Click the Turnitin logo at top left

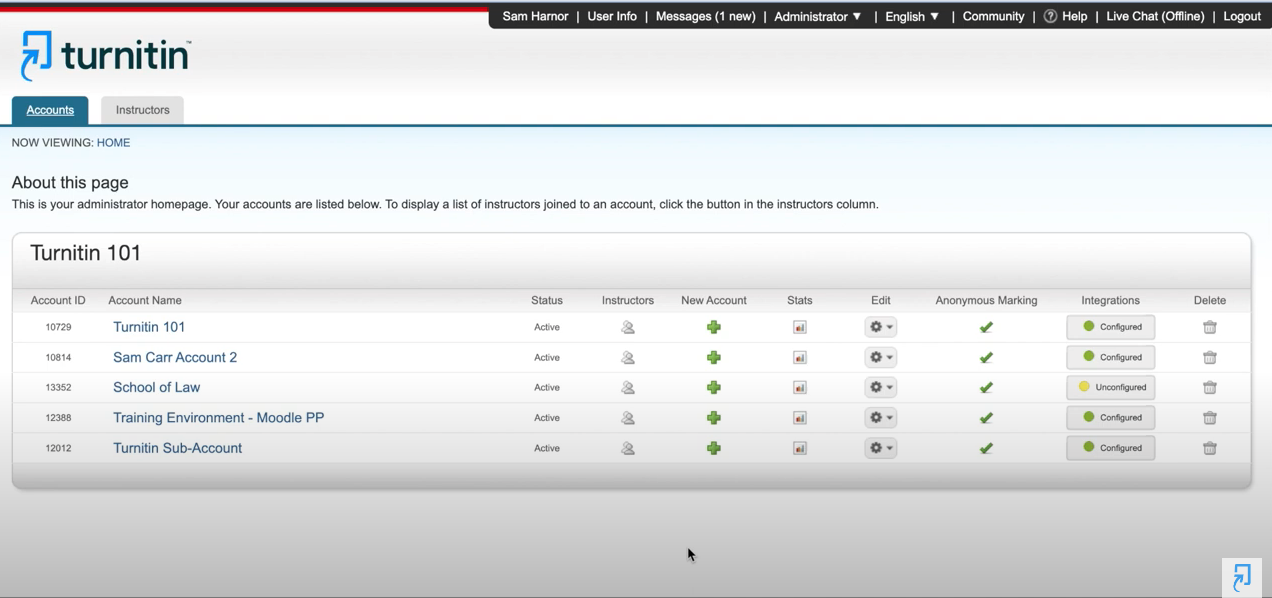[105, 55]
